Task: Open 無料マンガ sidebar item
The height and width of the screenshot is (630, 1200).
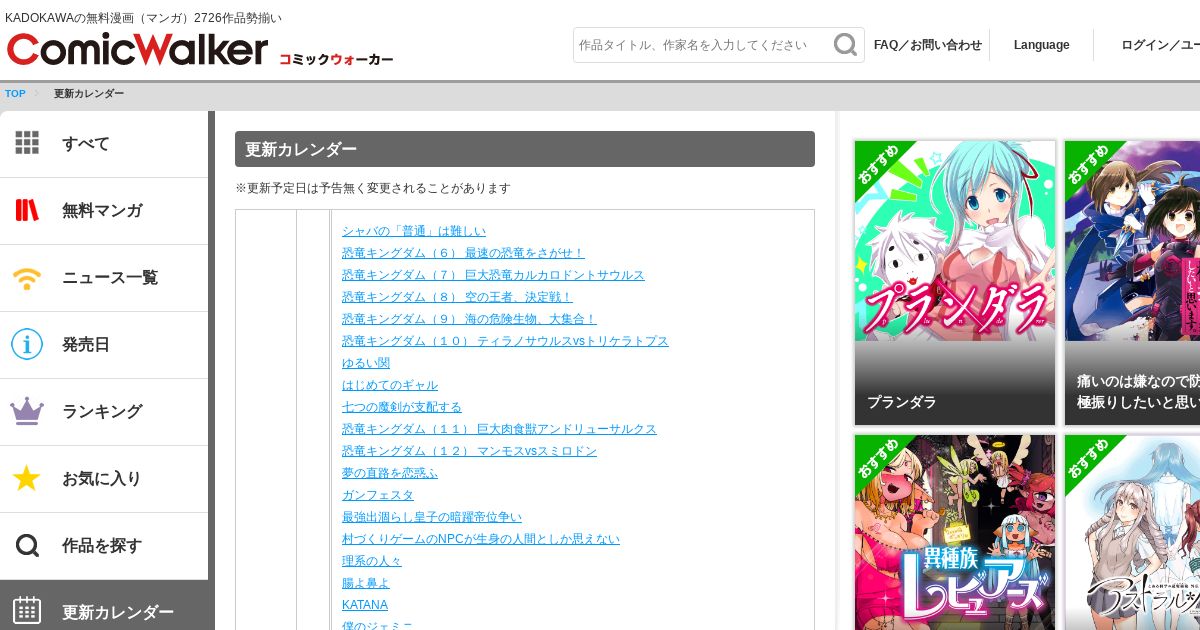Action: (x=104, y=211)
